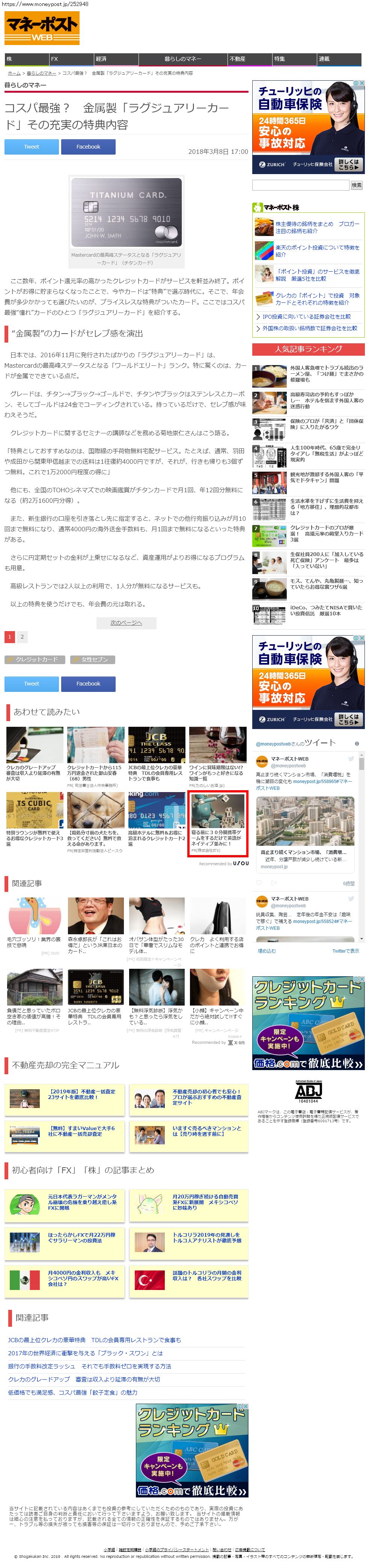Screen dimensions: 369x1568
Task: Click the Twitter bird icon on first tweet
Action: [351, 759]
